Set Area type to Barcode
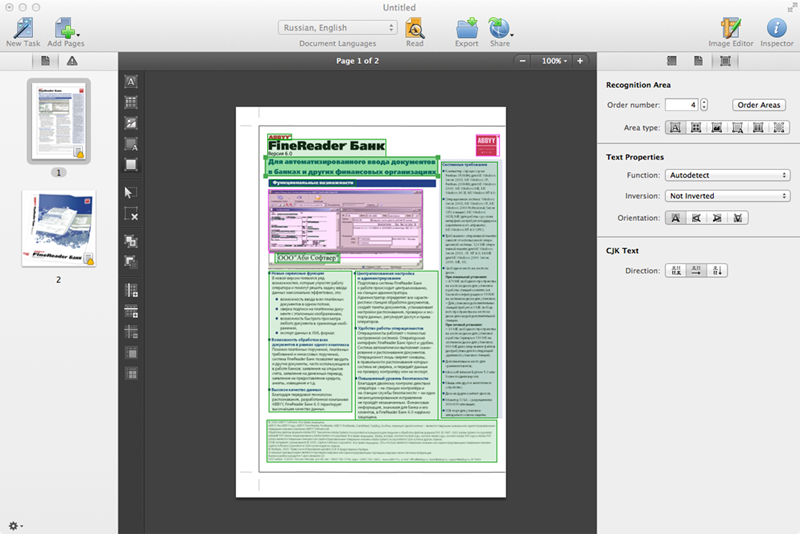This screenshot has height=534, width=800. [x=758, y=128]
